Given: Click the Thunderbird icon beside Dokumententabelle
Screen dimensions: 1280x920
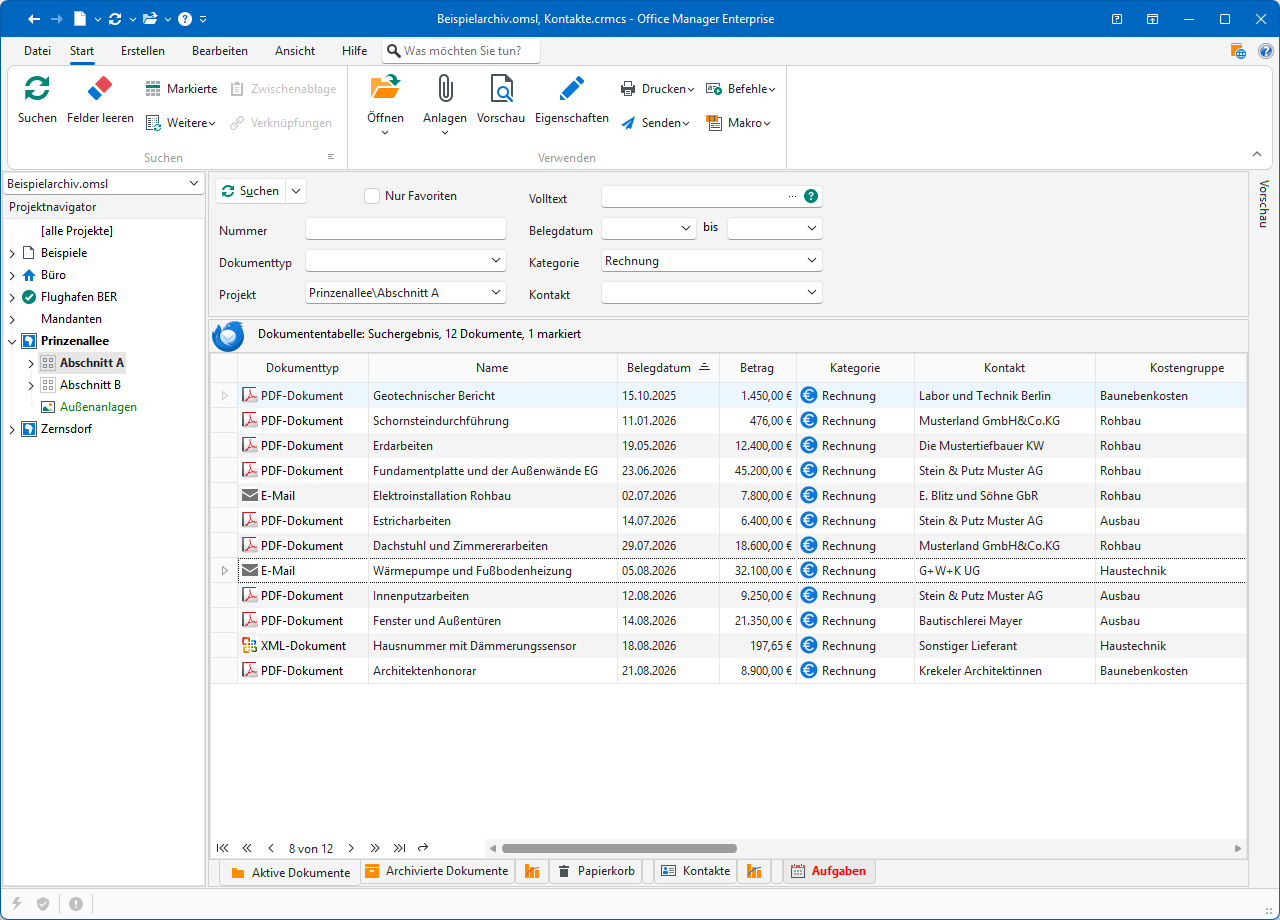Looking at the screenshot, I should (228, 337).
